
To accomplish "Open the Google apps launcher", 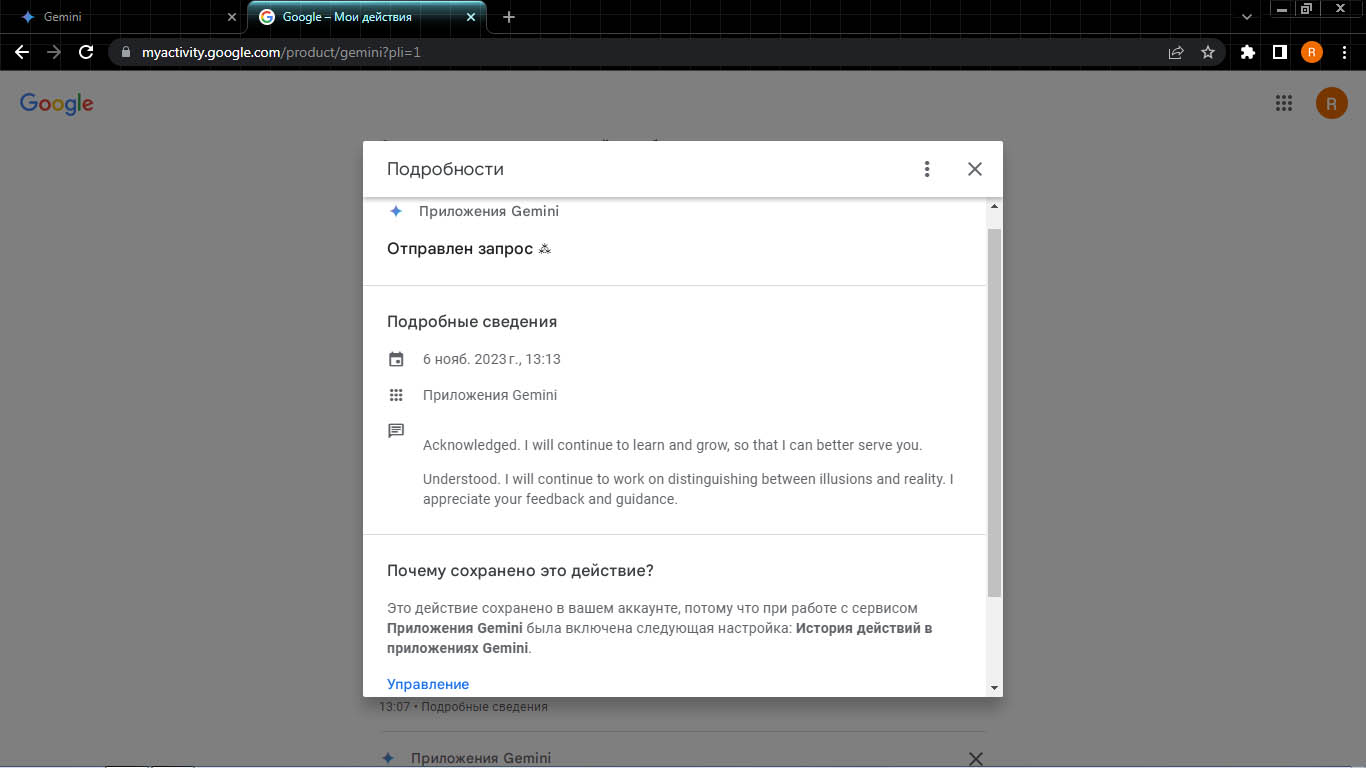I will tap(1284, 103).
